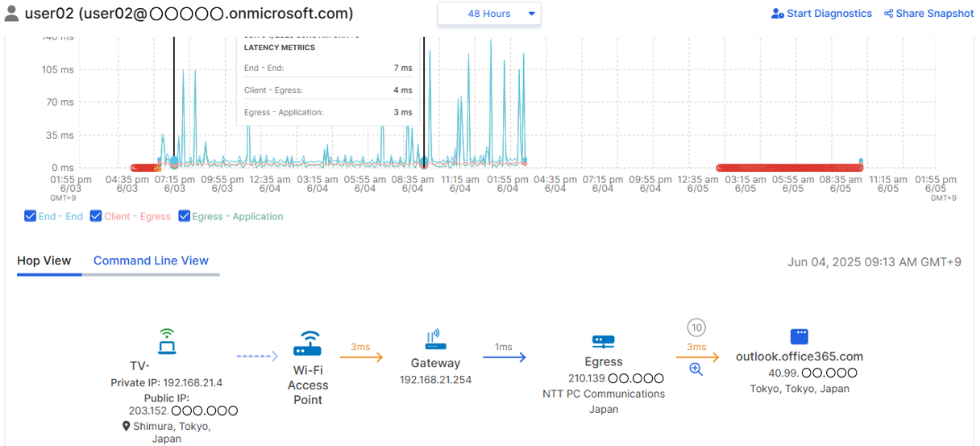This screenshot has height=446, width=980.
Task: Click the Share Snapshot share icon
Action: (888, 13)
